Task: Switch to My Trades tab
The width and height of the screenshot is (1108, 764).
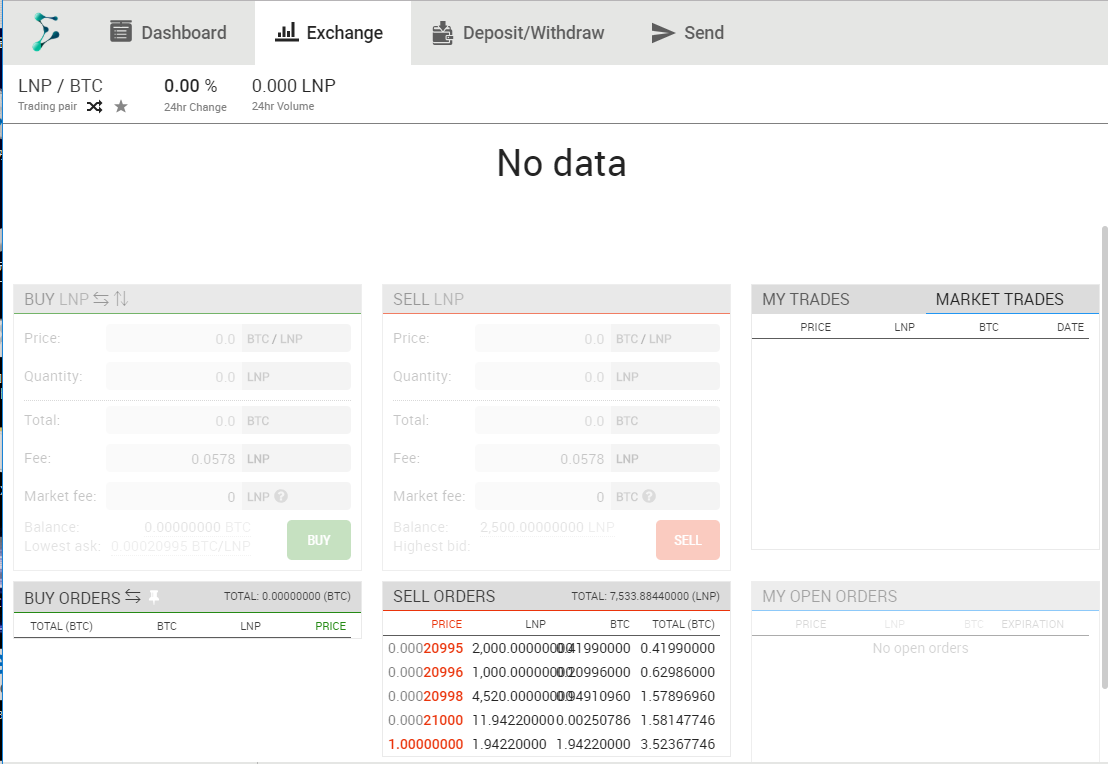Action: pyautogui.click(x=806, y=299)
